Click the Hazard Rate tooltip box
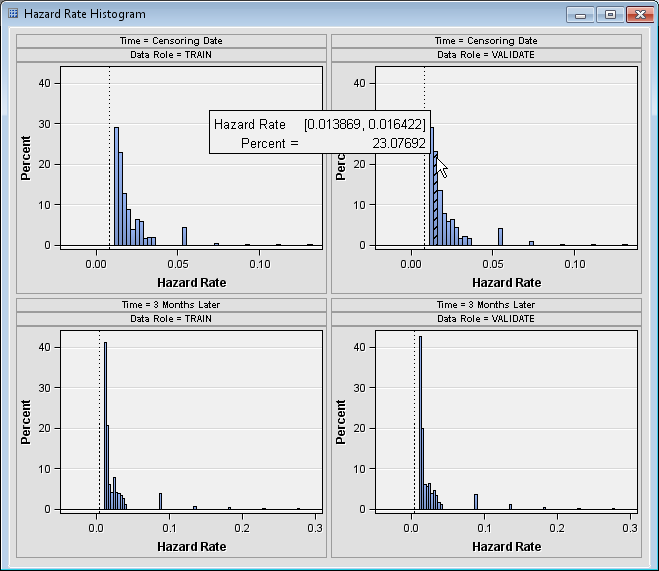This screenshot has width=659, height=571. 320,133
